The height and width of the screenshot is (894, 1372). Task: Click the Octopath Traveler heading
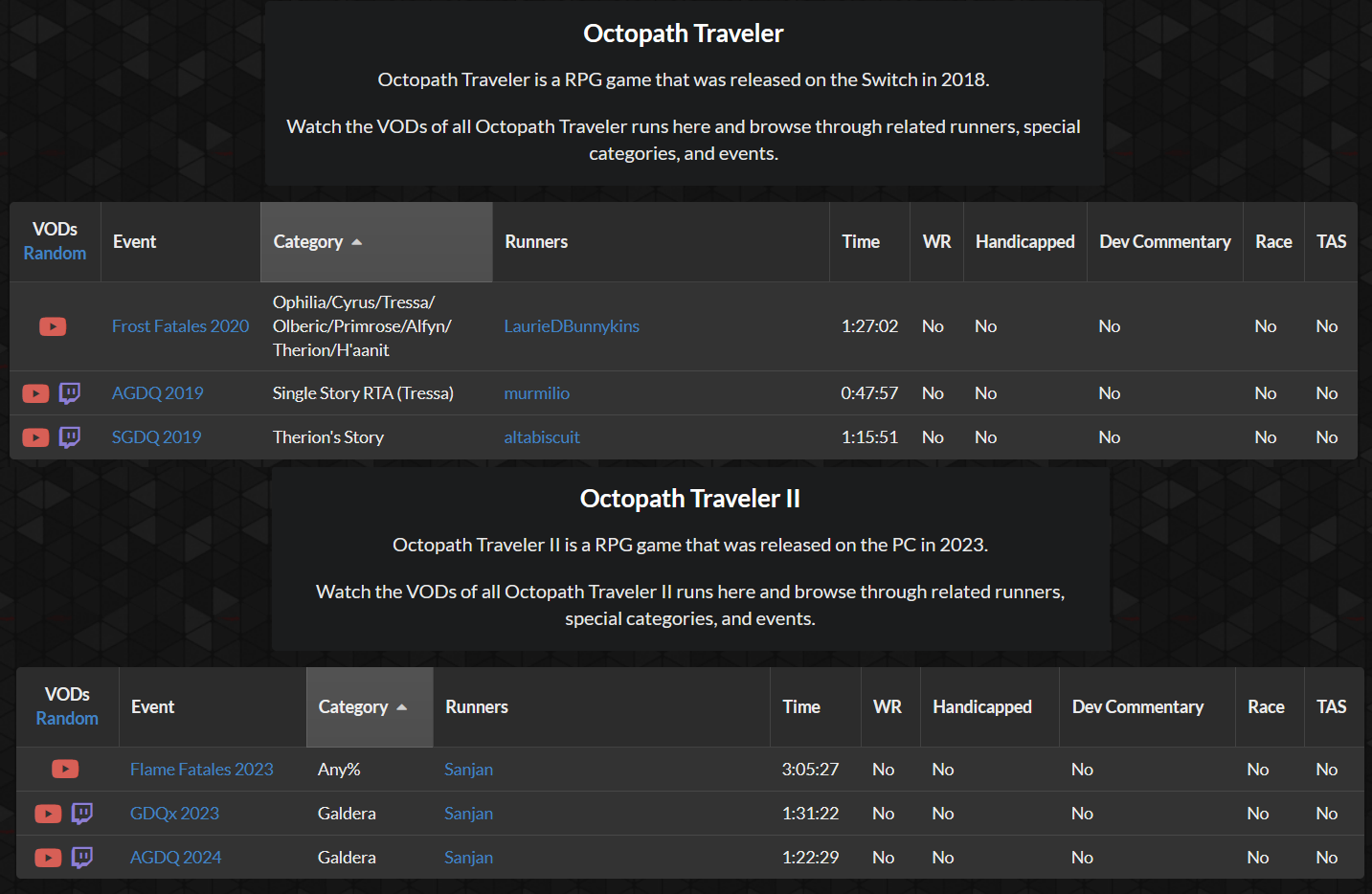(684, 34)
